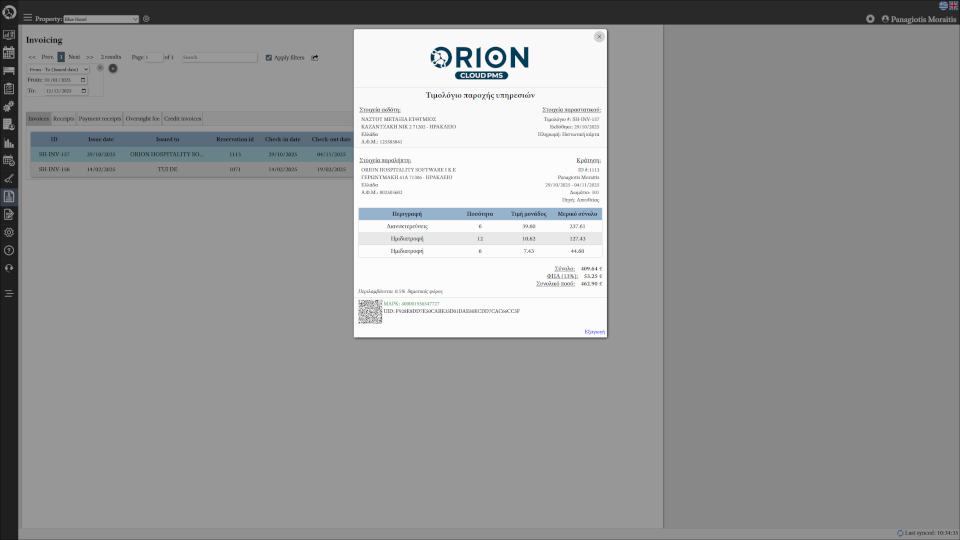The height and width of the screenshot is (540, 960).
Task: Click the Εξαγωγή export link
Action: (595, 331)
